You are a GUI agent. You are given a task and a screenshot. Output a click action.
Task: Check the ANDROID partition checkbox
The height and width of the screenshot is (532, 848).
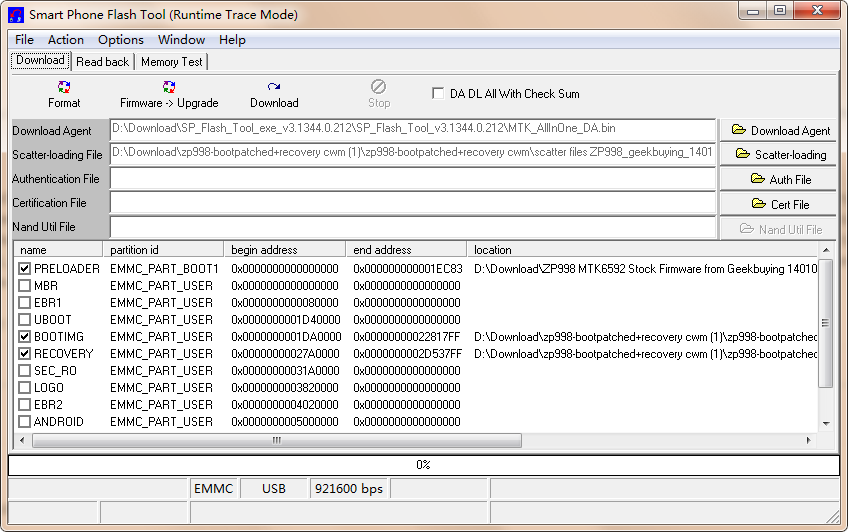[24, 422]
